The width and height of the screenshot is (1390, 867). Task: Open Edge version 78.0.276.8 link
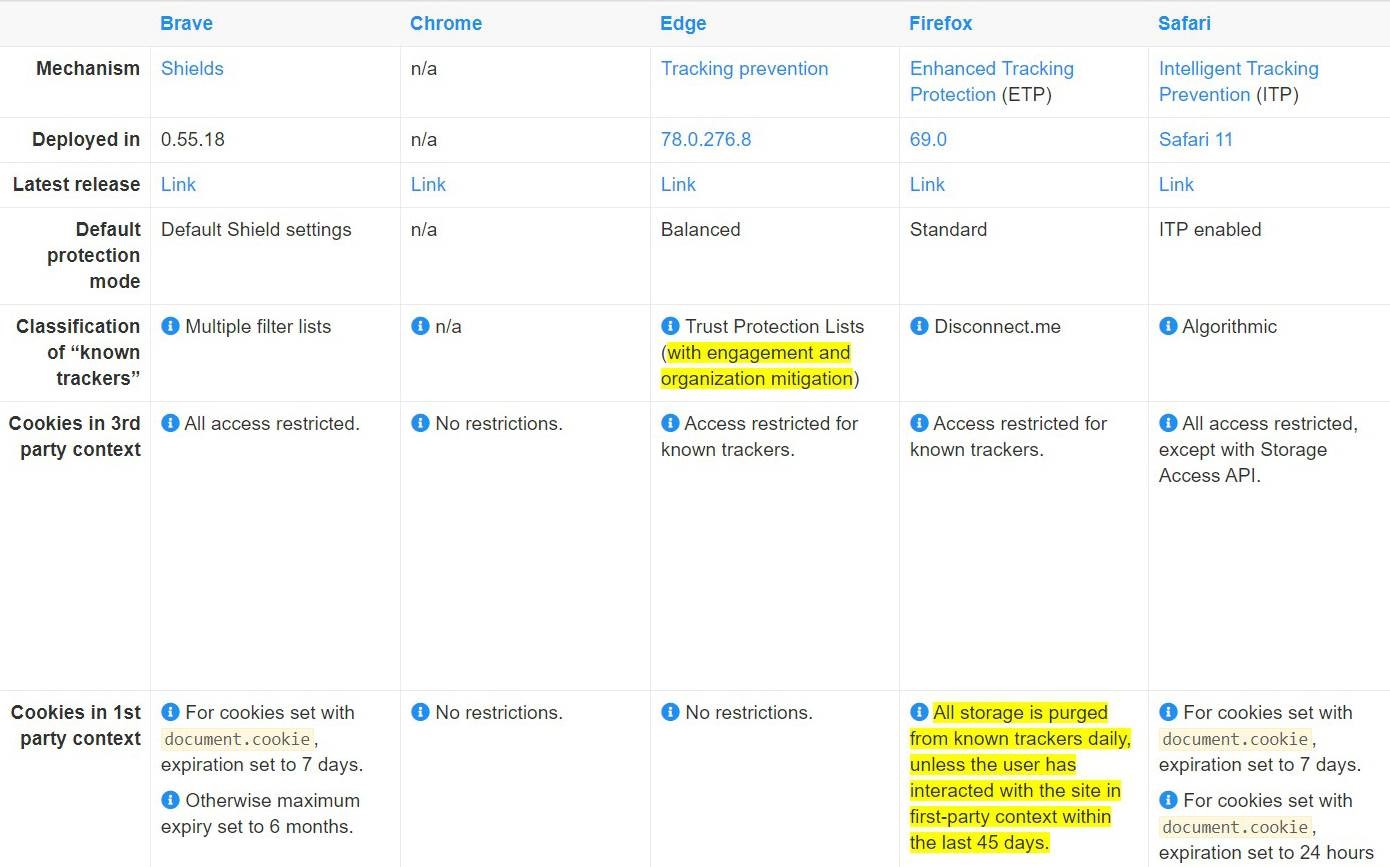point(706,139)
